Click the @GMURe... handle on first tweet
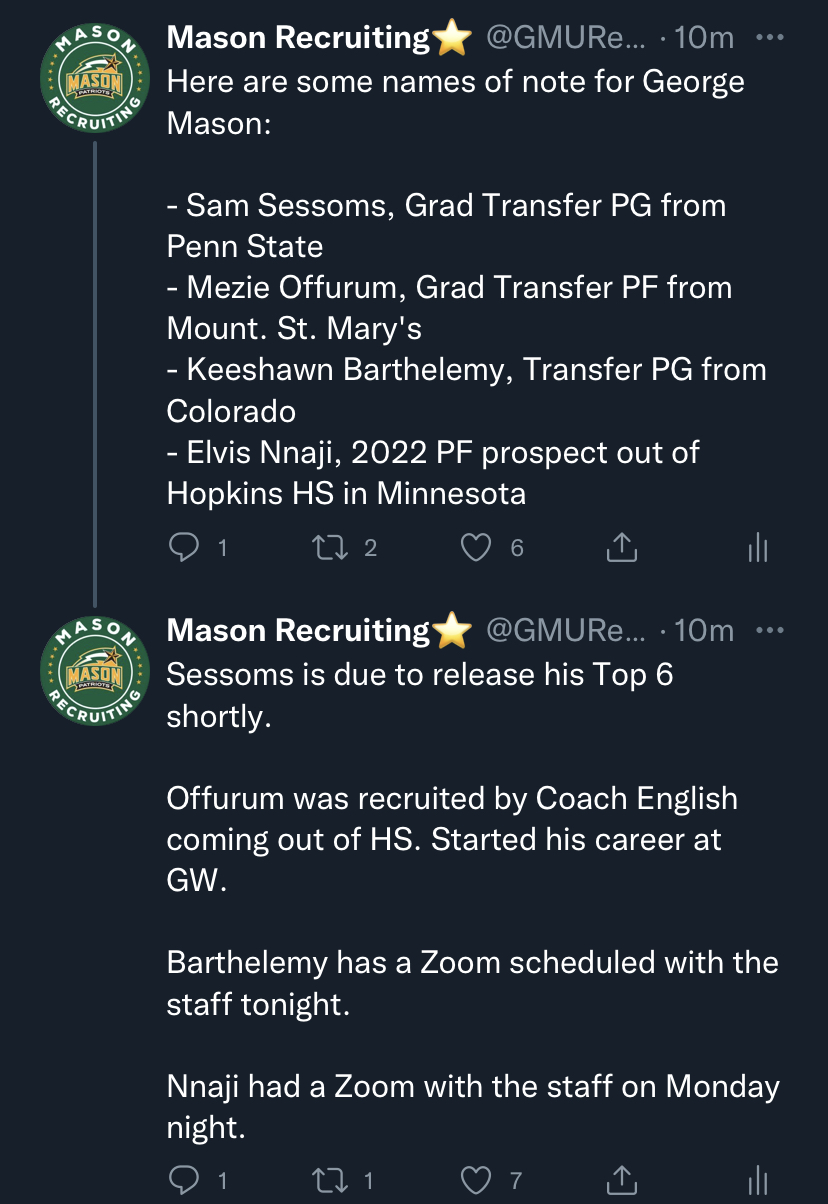 tap(565, 38)
